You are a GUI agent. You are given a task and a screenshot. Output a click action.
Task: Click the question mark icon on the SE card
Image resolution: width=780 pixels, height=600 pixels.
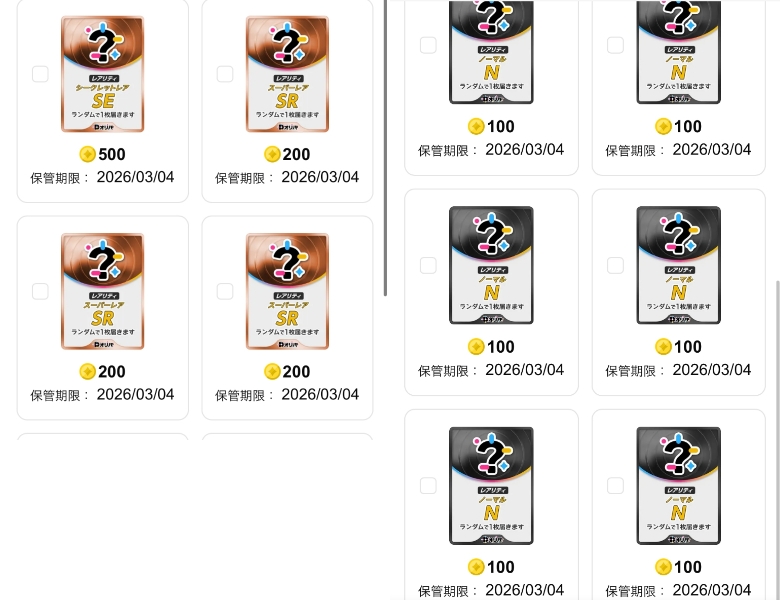(x=103, y=43)
